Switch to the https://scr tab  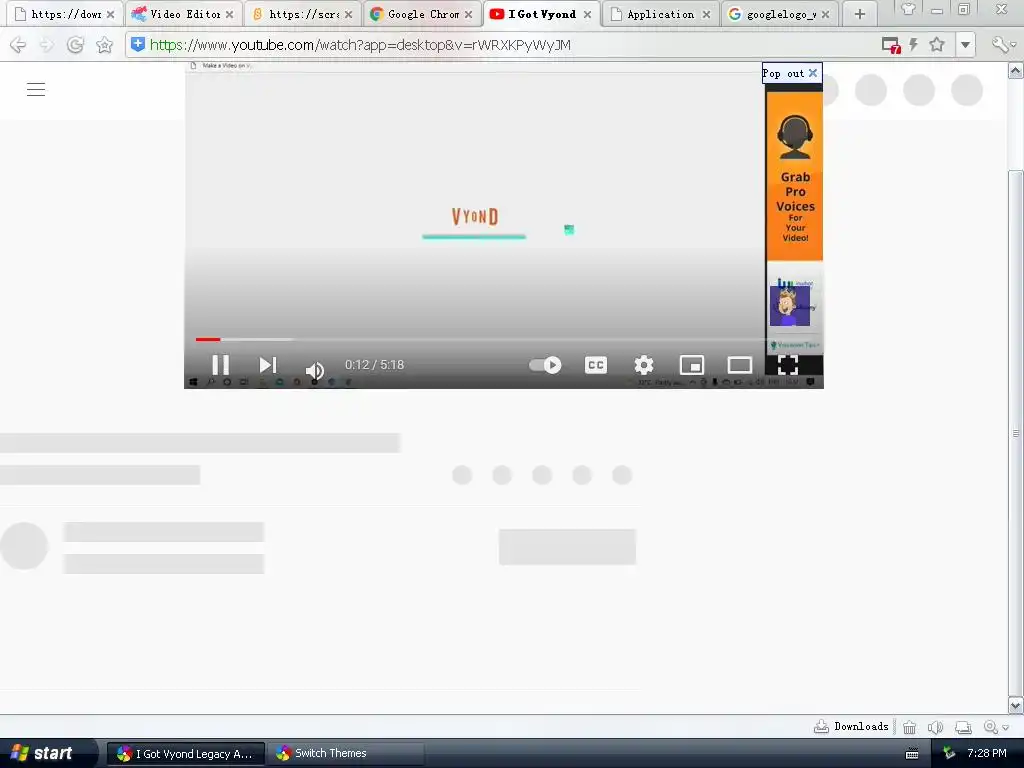(x=304, y=14)
